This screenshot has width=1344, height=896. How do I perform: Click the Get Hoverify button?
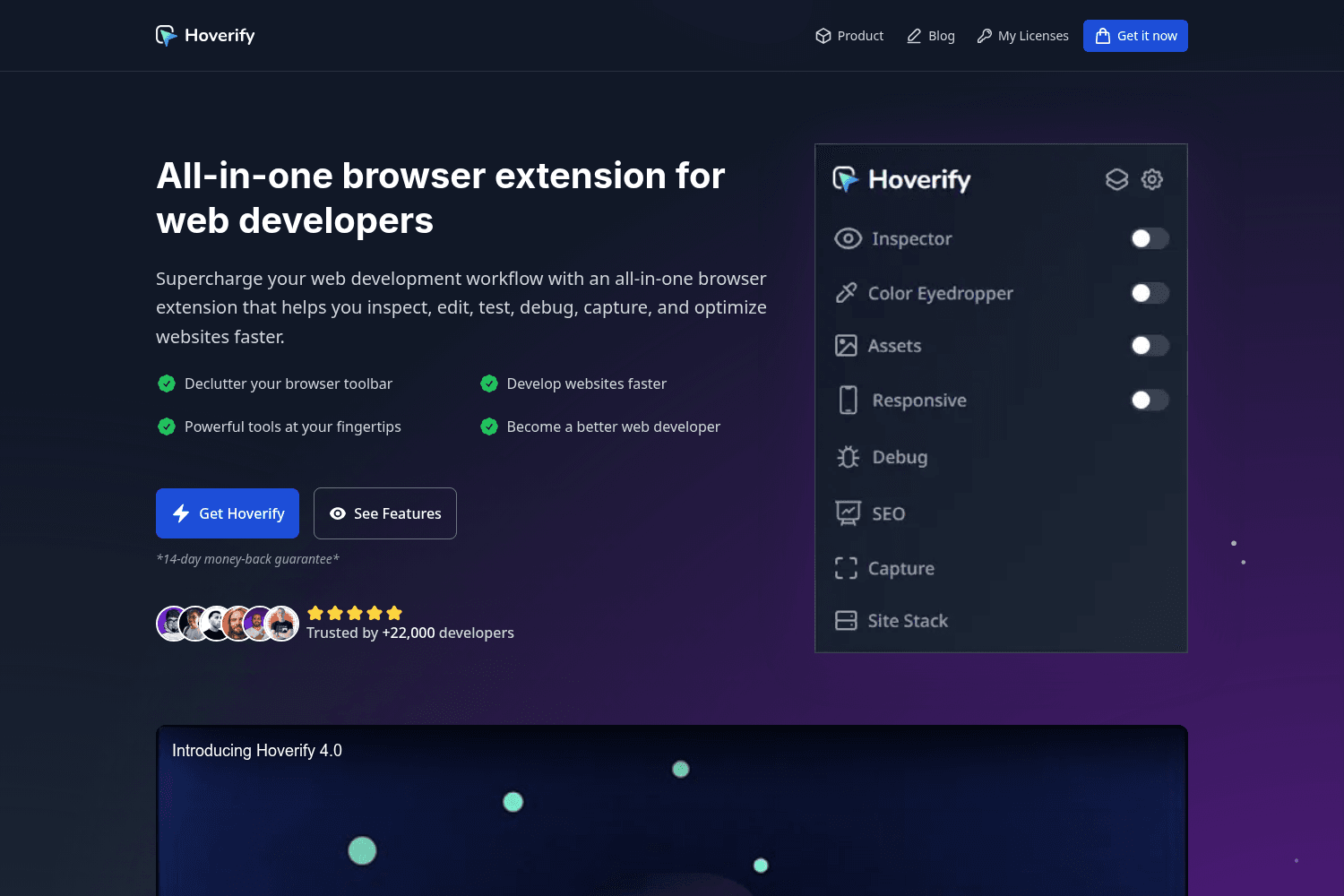tap(228, 513)
